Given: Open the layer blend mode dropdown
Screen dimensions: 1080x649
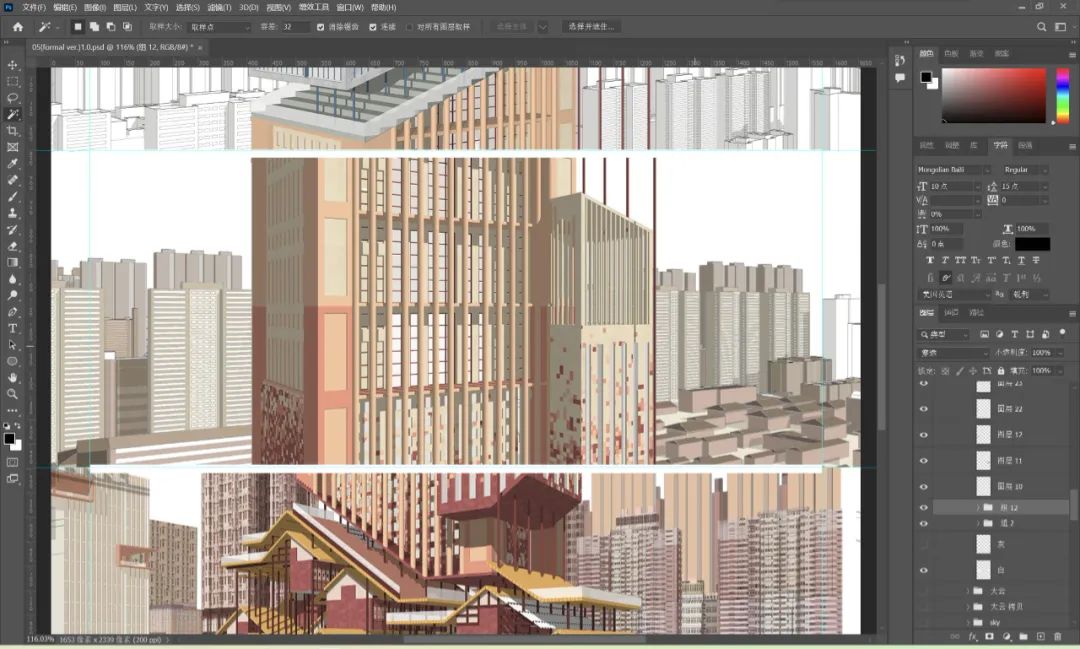Looking at the screenshot, I should [953, 353].
